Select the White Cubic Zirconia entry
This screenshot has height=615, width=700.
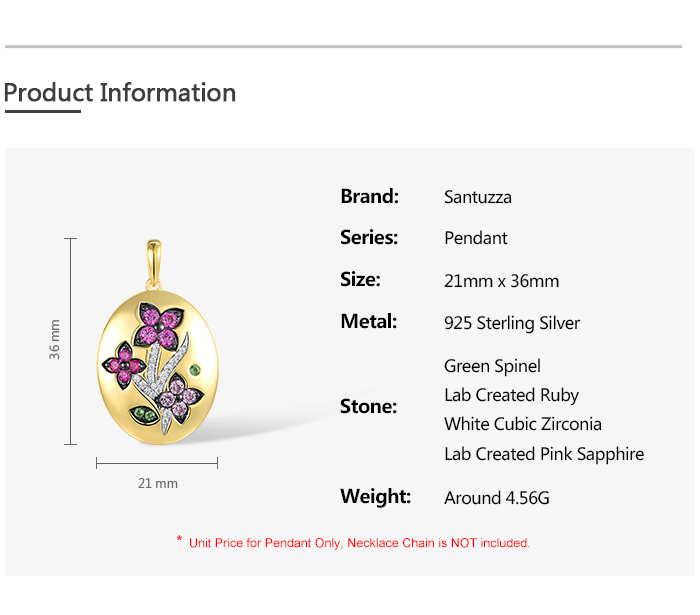click(x=522, y=424)
